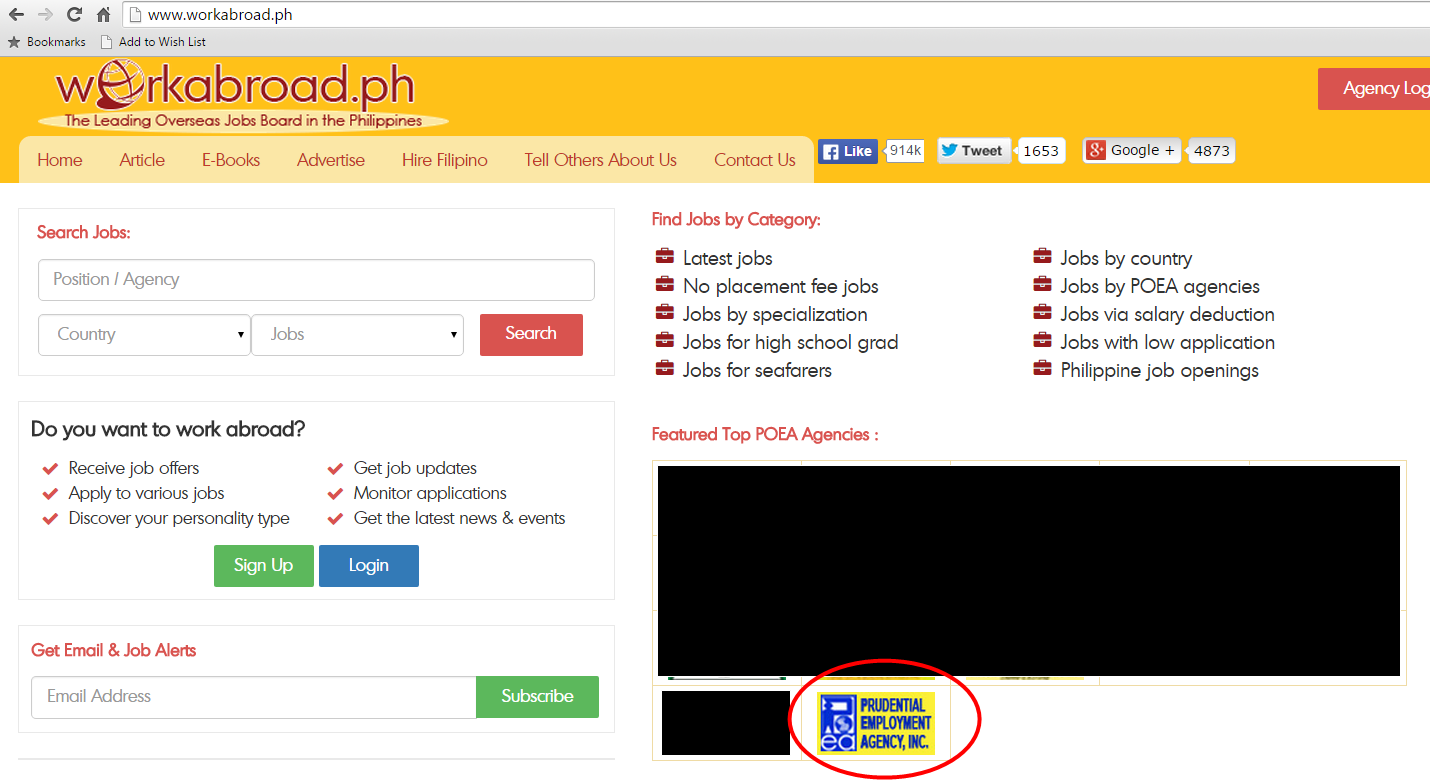1430x781 pixels.
Task: Click the Prudential Employment Agency logo
Action: tap(876, 723)
